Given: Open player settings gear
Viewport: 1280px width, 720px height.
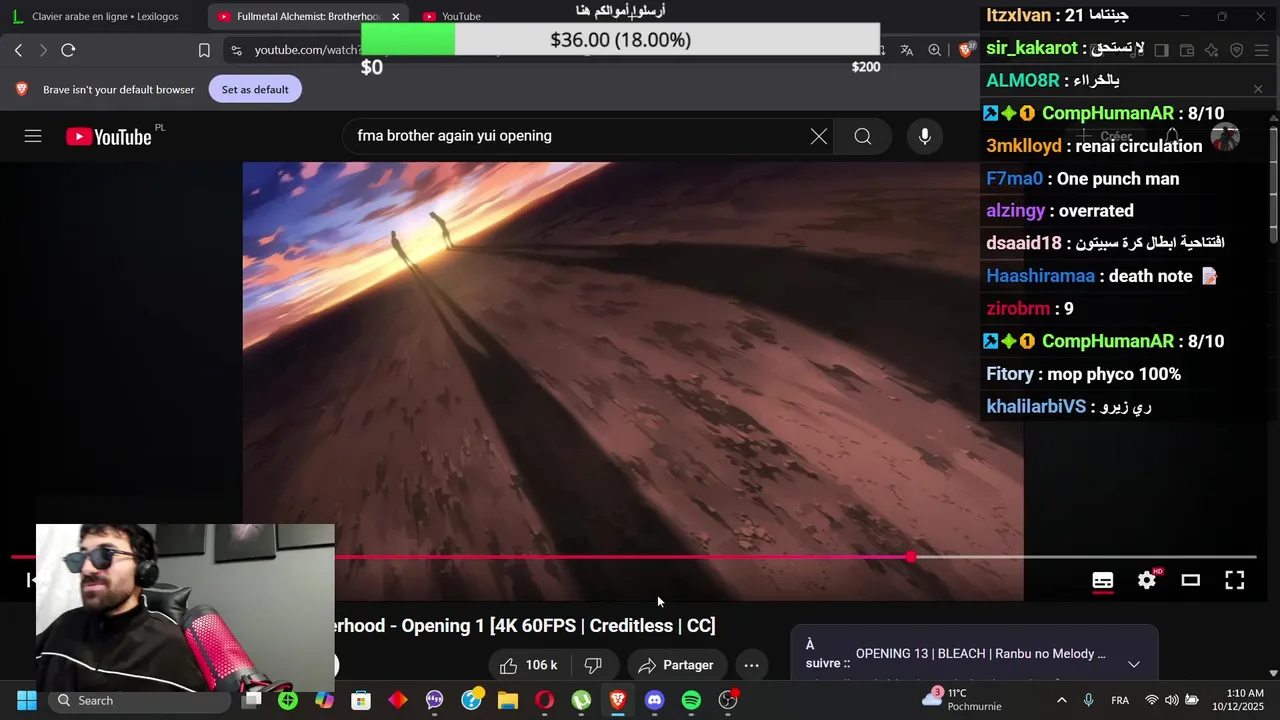Looking at the screenshot, I should tap(1147, 580).
